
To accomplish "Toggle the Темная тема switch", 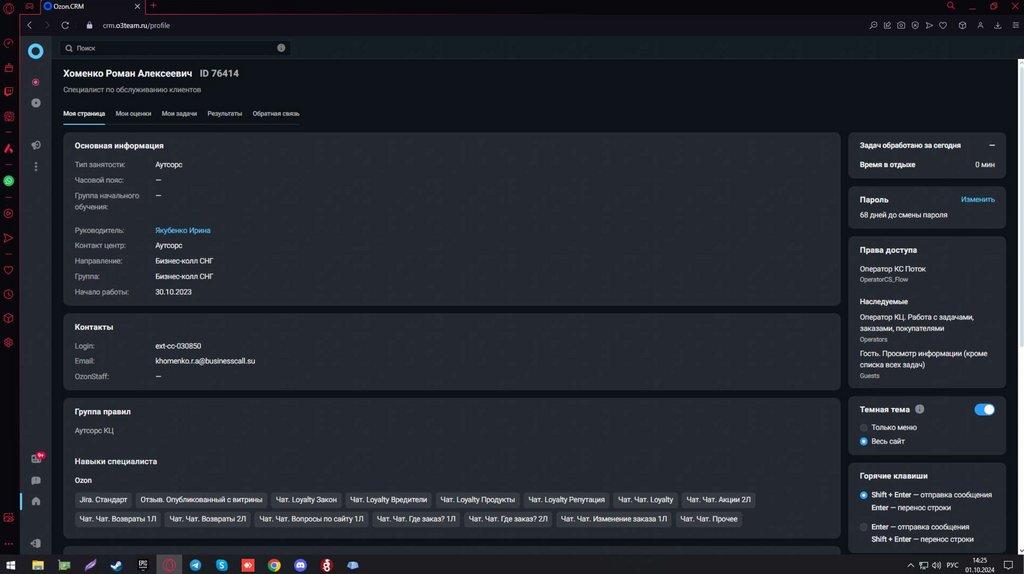I will tap(984, 409).
